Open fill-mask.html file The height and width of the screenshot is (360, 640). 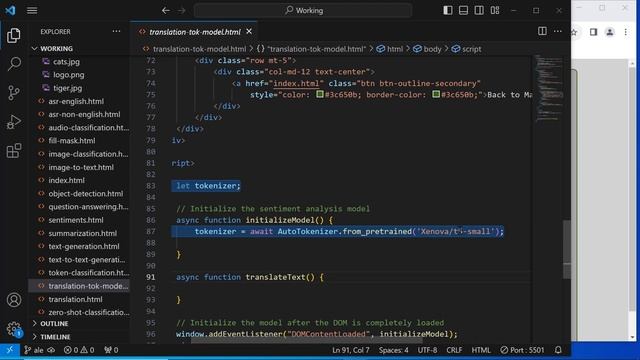(72, 140)
